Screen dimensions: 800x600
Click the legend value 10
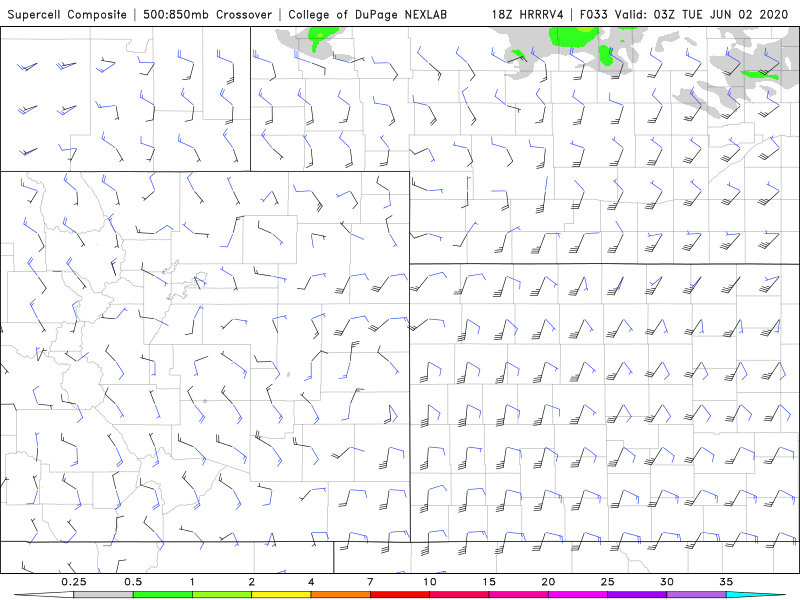pos(430,582)
